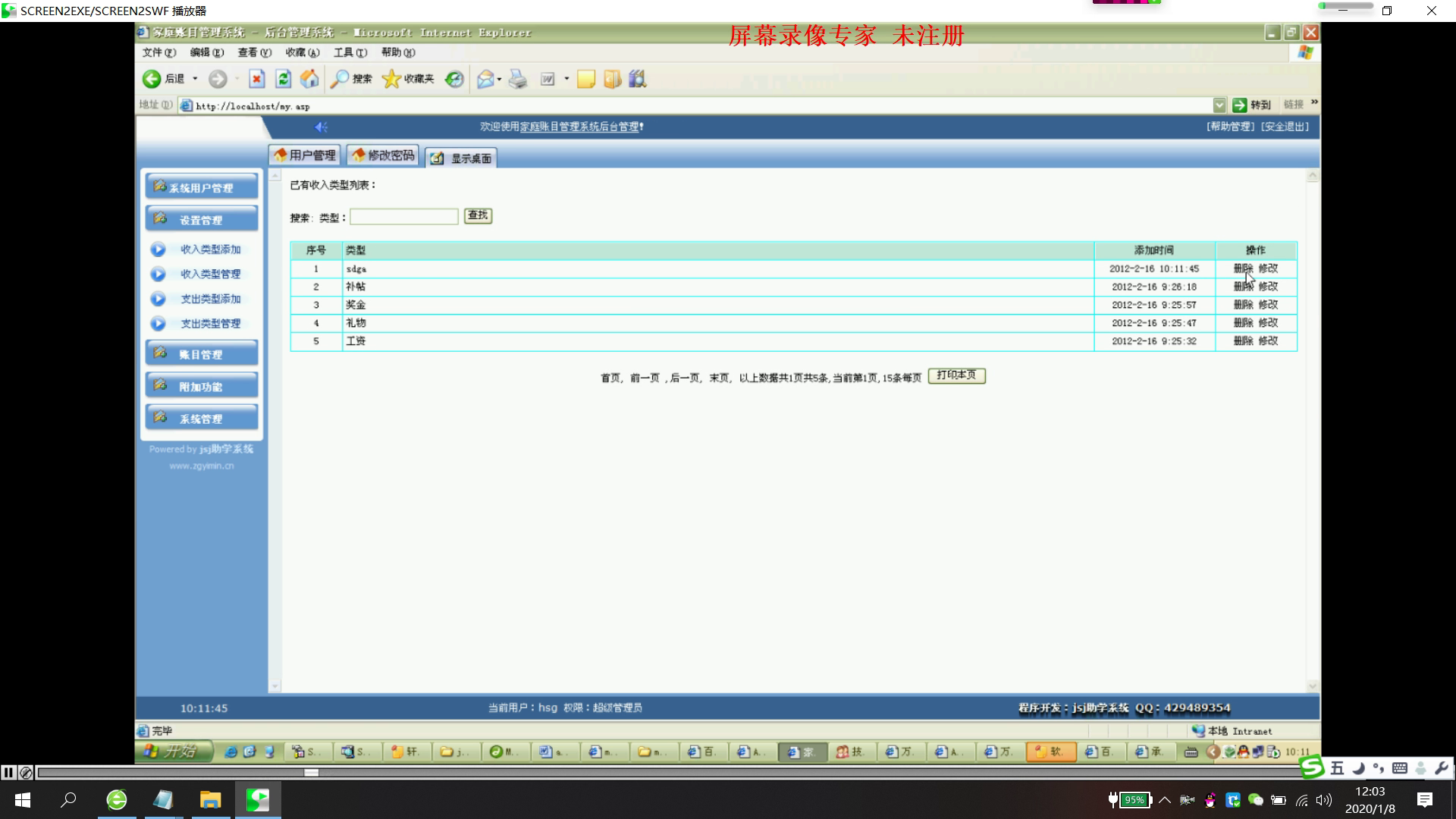Click 删除 in the sdga row
Viewport: 1456px width, 819px height.
point(1243,268)
